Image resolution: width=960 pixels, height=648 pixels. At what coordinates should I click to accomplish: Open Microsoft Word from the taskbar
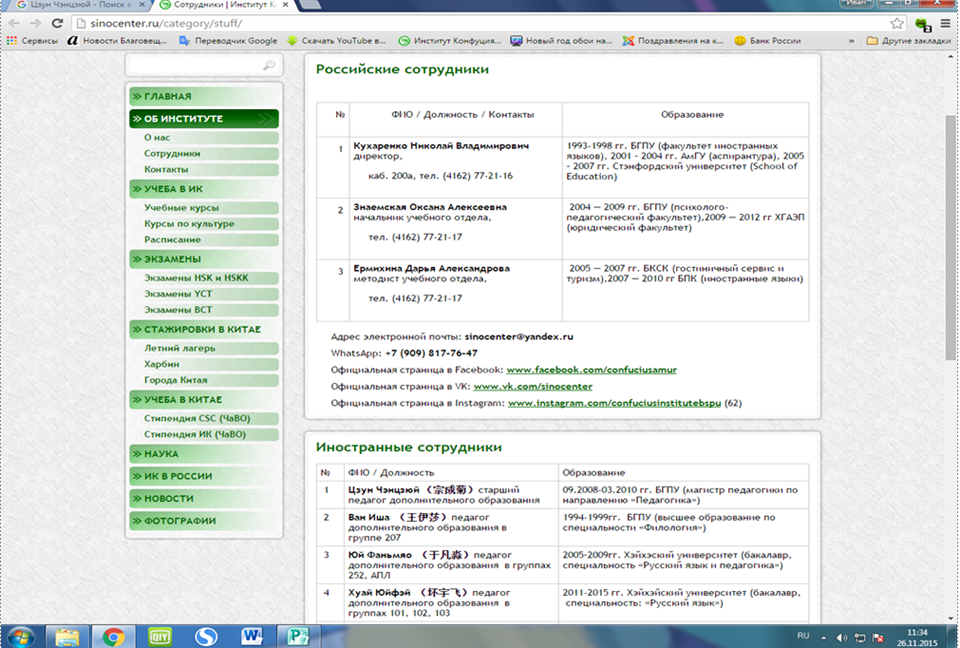pos(252,636)
